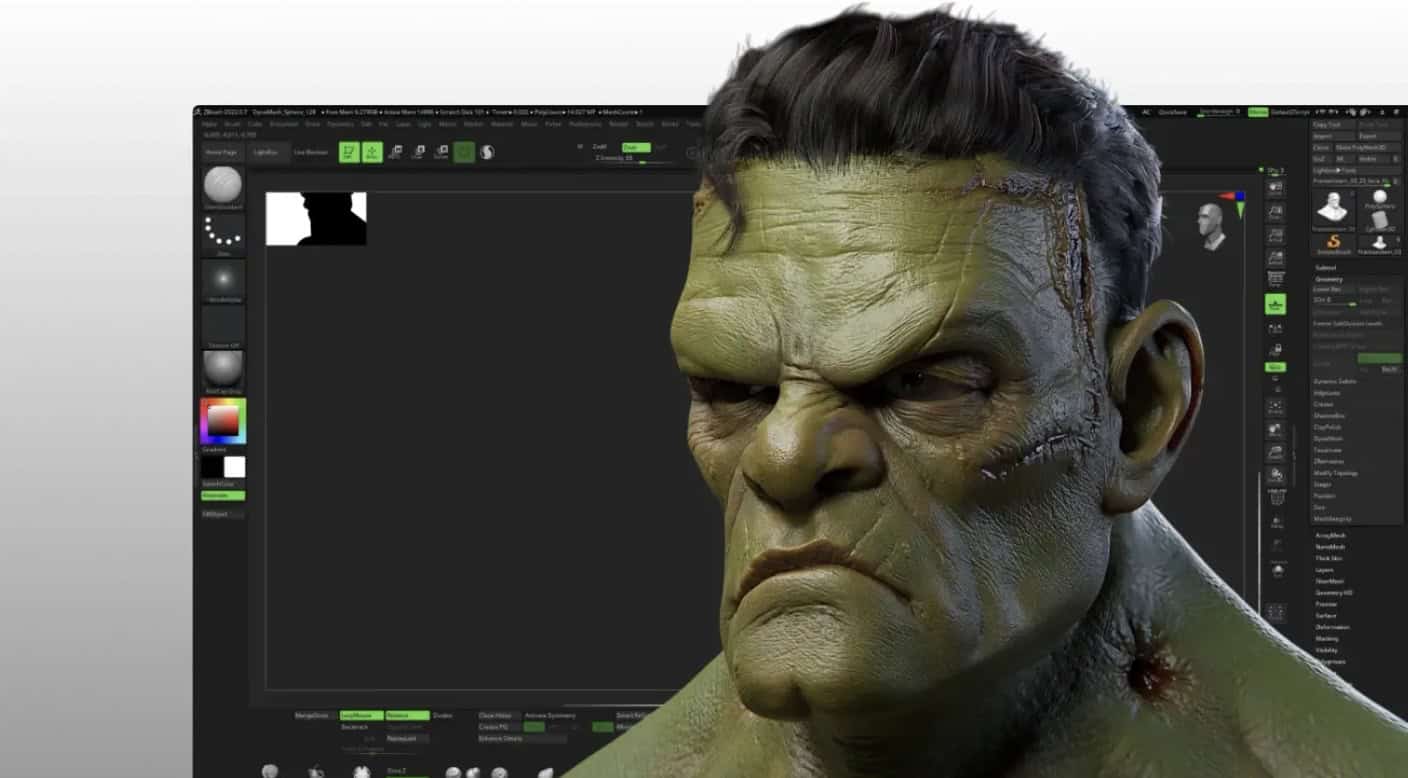Image resolution: width=1408 pixels, height=778 pixels.
Task: Click the BPR render icon on right shelf
Action: (x=1275, y=188)
